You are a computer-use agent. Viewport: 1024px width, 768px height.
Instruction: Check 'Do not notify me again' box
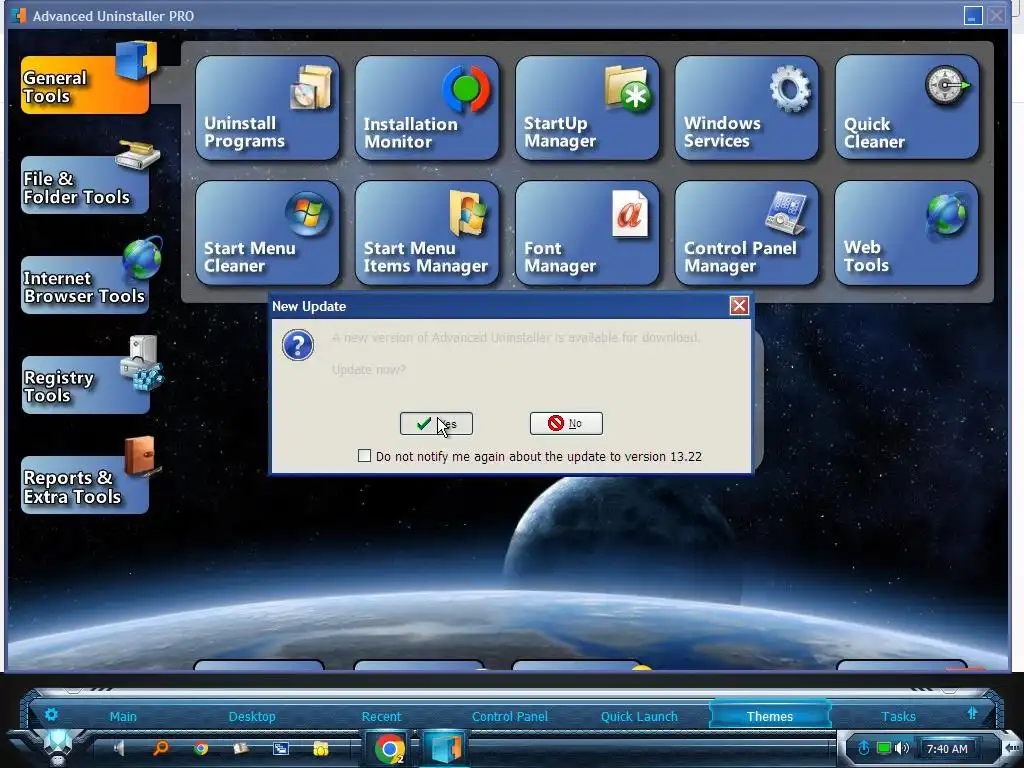pyautogui.click(x=364, y=456)
